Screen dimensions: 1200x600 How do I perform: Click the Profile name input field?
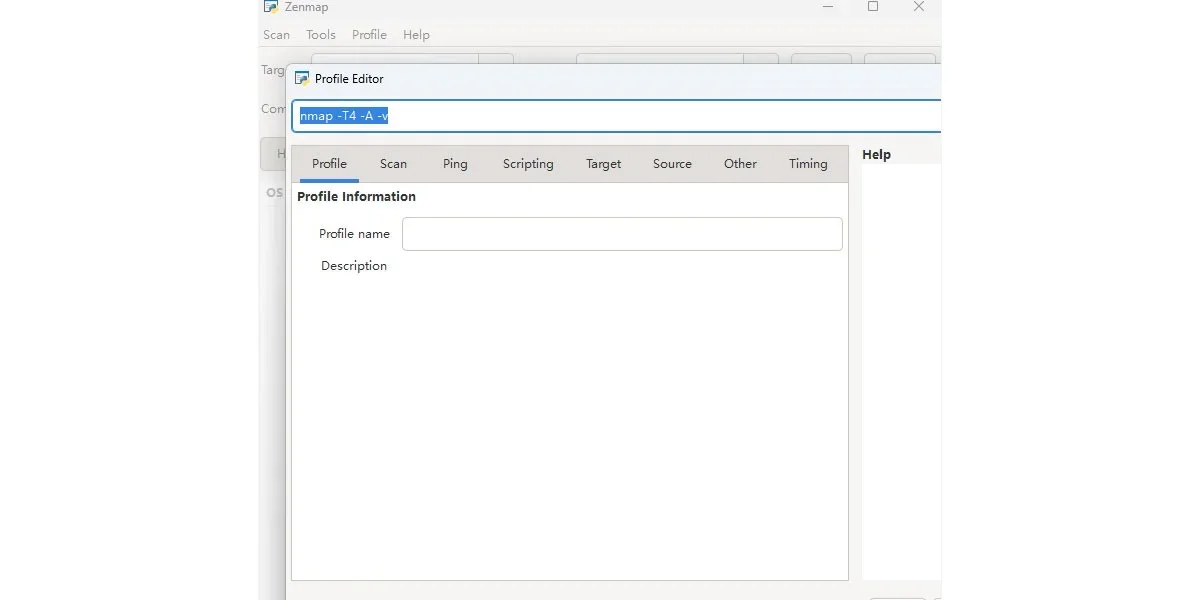tap(622, 234)
